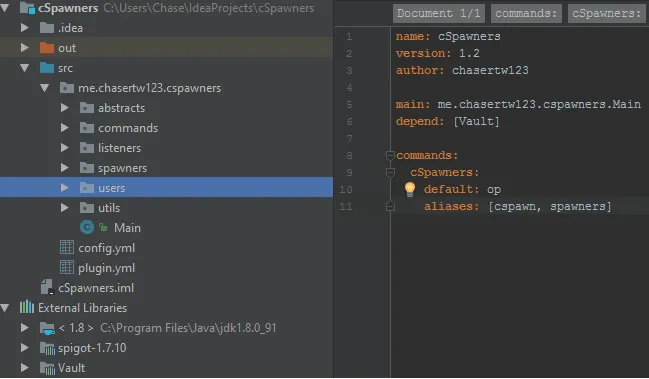Click the JDK 1.8 library icon

47,328
